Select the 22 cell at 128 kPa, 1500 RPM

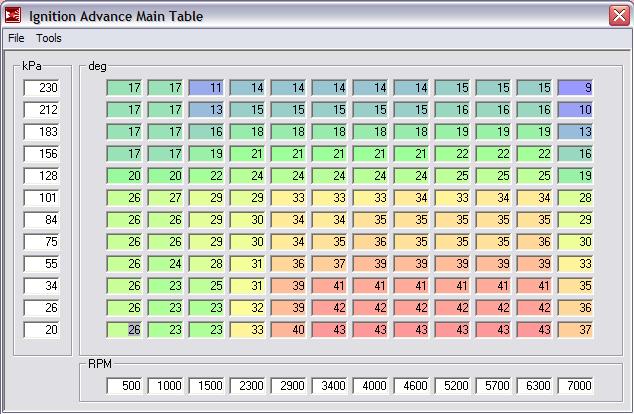tap(206, 176)
